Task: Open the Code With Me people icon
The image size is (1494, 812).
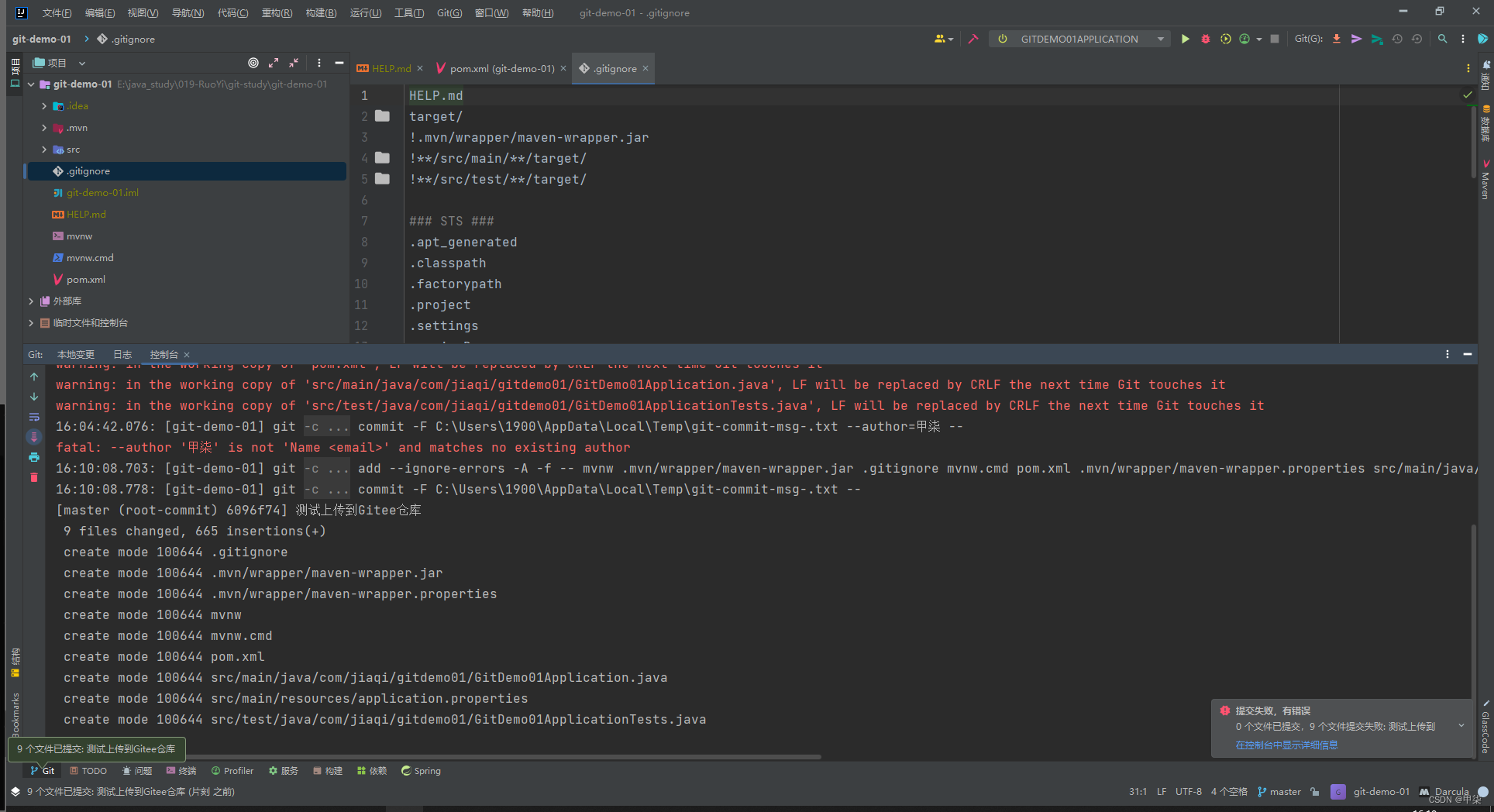Action: [x=942, y=39]
